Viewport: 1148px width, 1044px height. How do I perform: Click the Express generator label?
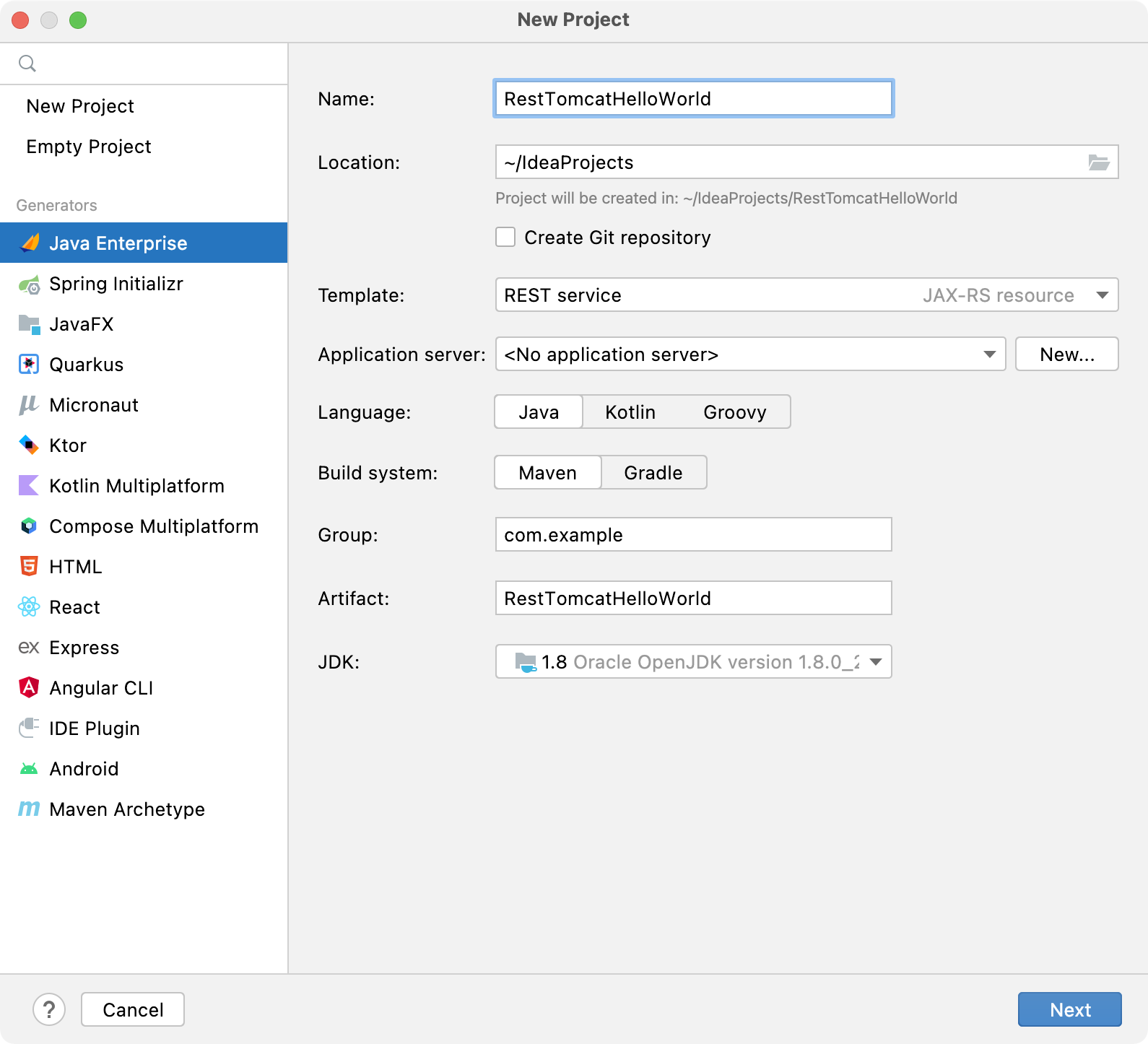[x=84, y=648]
